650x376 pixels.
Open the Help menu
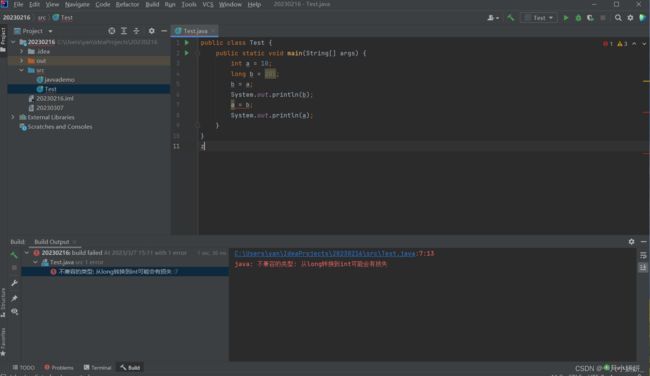(254, 4)
